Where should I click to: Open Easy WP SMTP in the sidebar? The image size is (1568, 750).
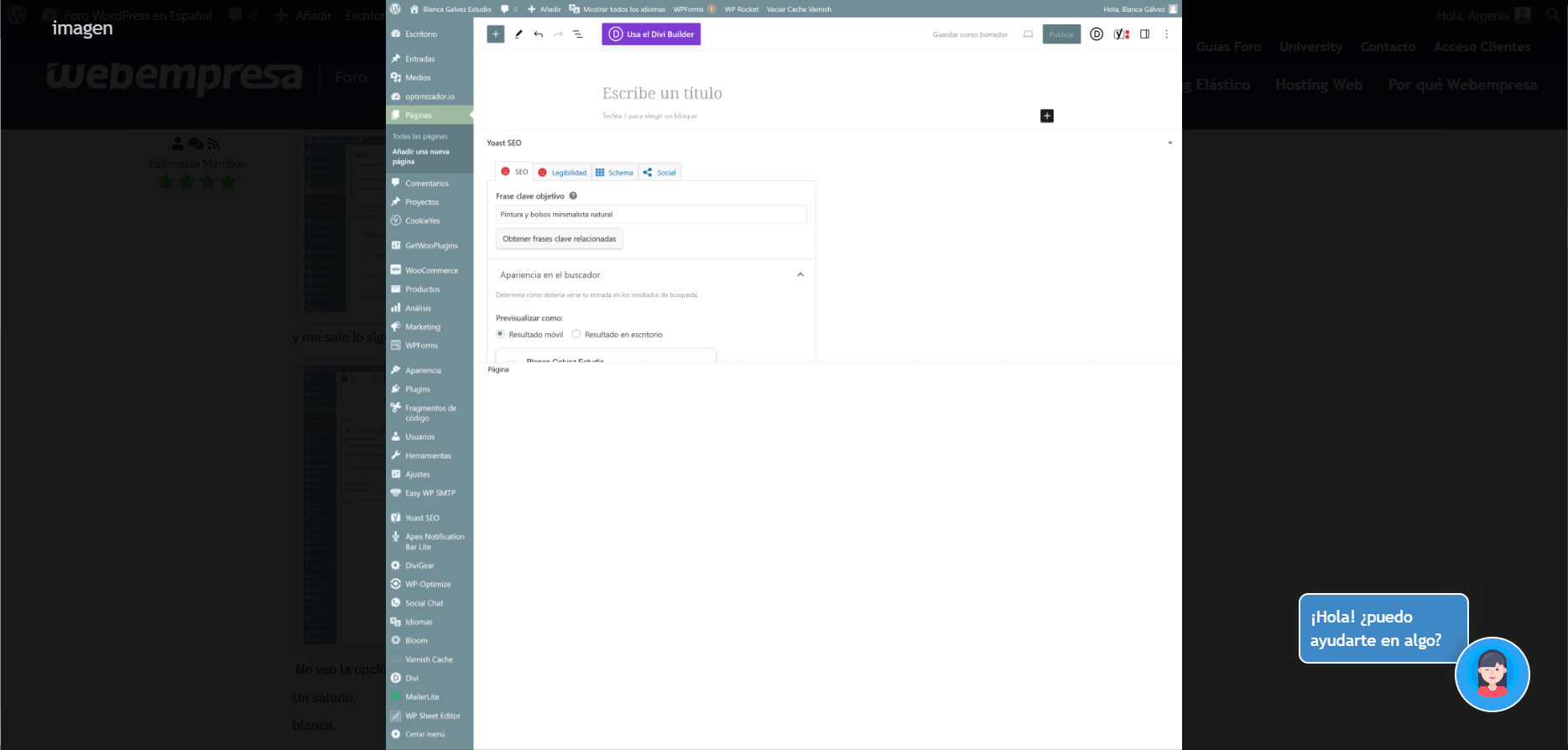430,493
